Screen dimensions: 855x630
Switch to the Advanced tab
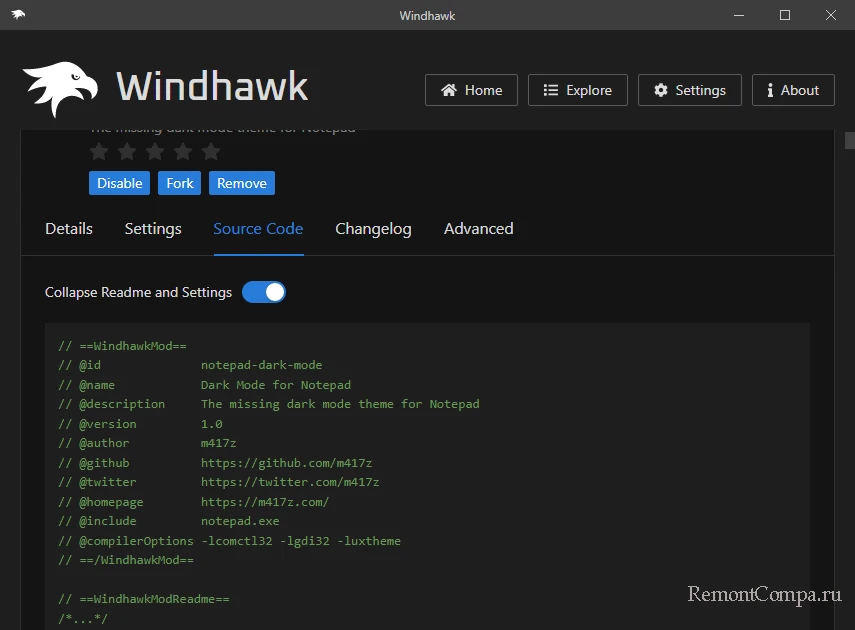pyautogui.click(x=478, y=229)
